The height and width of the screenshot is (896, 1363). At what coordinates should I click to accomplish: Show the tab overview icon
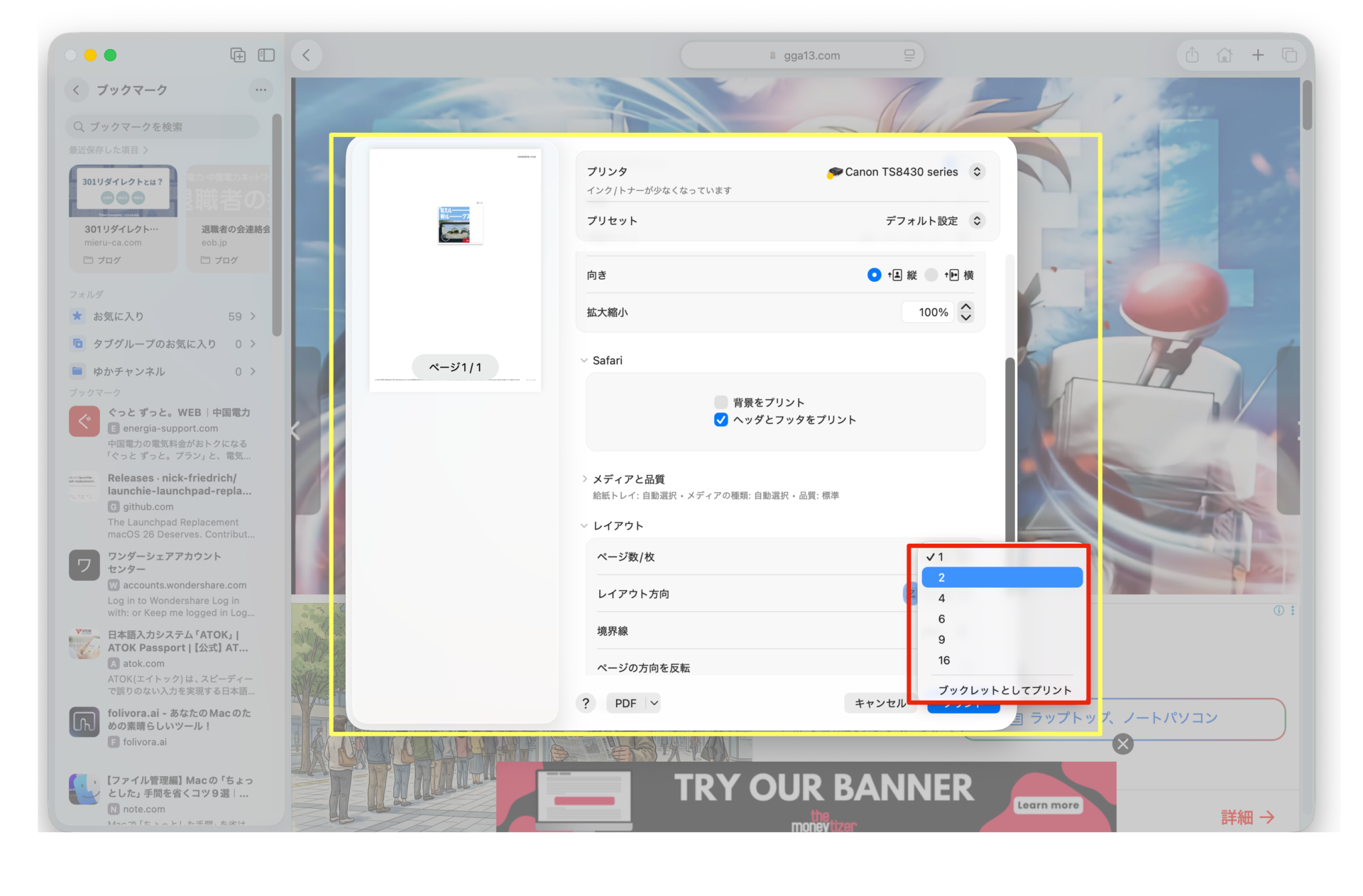[1289, 55]
